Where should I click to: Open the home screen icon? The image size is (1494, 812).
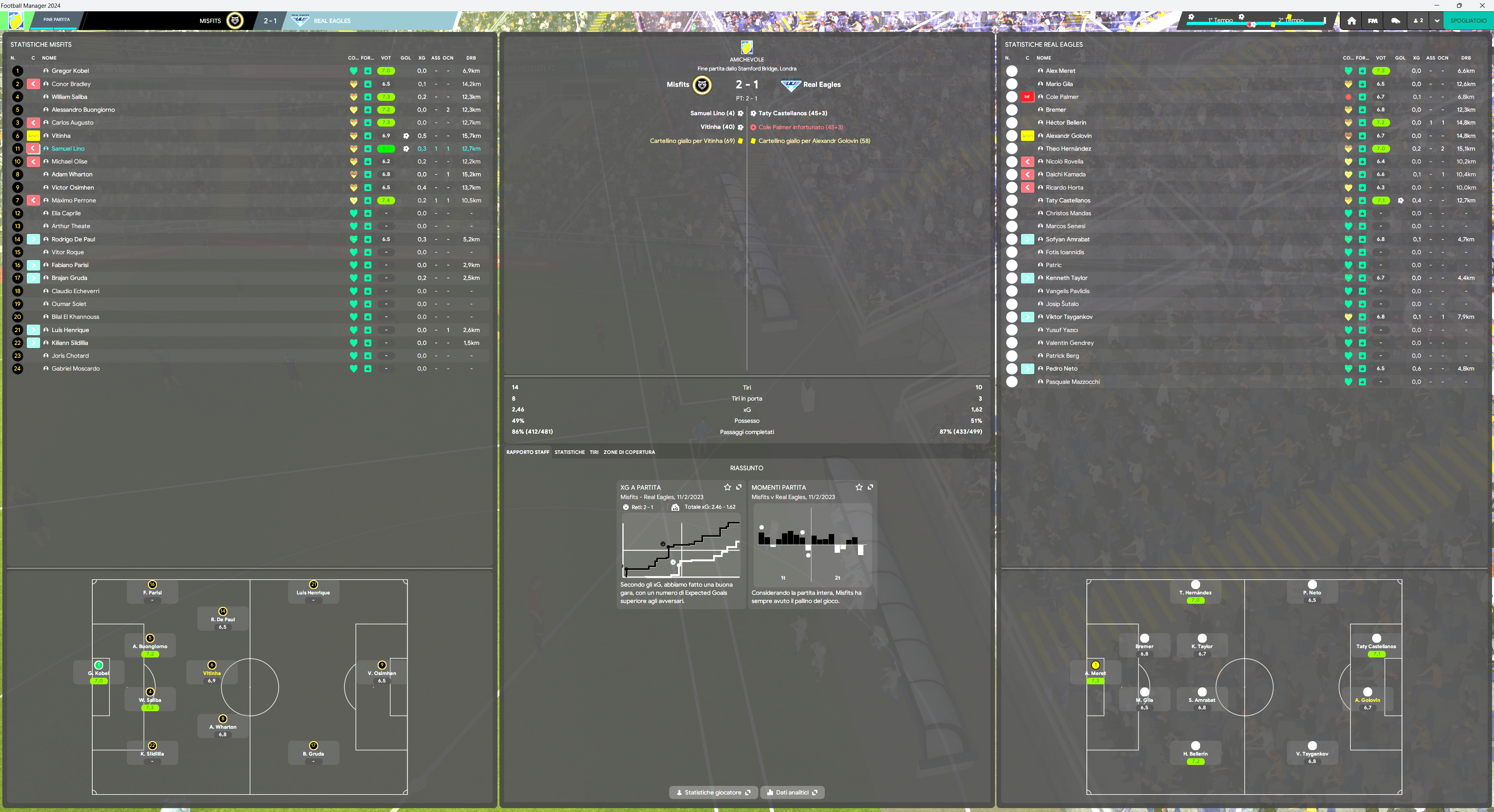pyautogui.click(x=1351, y=21)
